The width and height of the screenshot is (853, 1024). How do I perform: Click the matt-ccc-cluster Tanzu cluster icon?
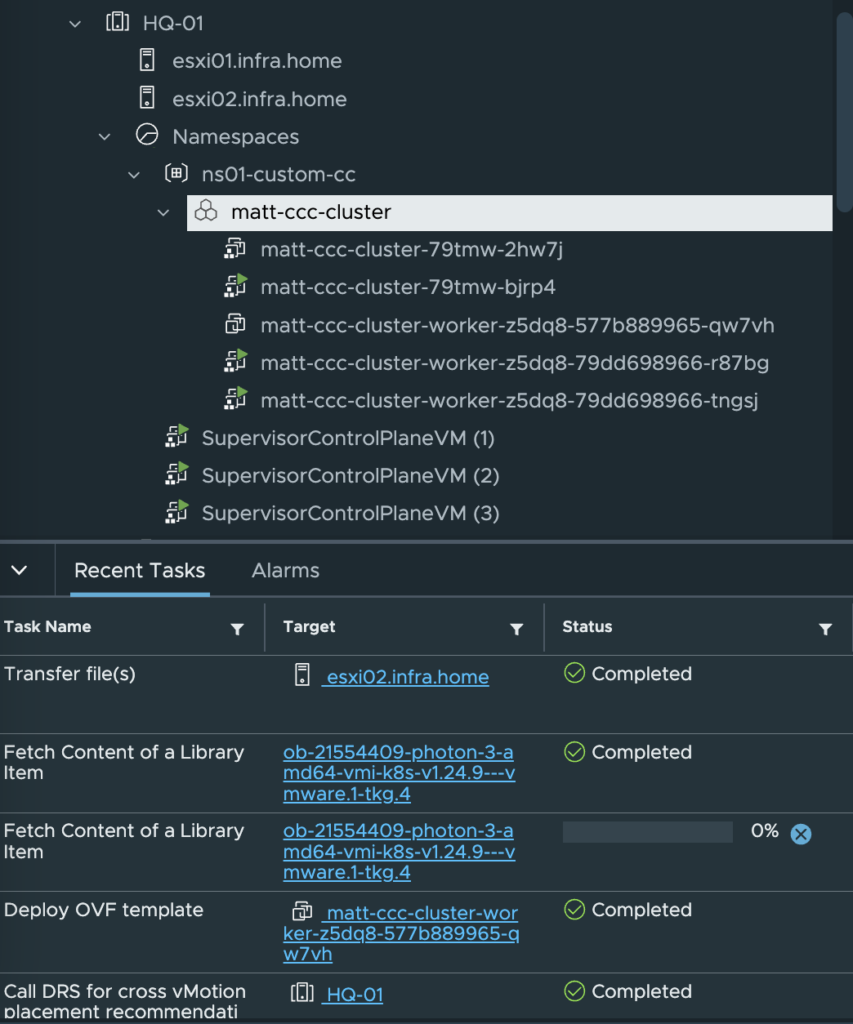point(206,211)
